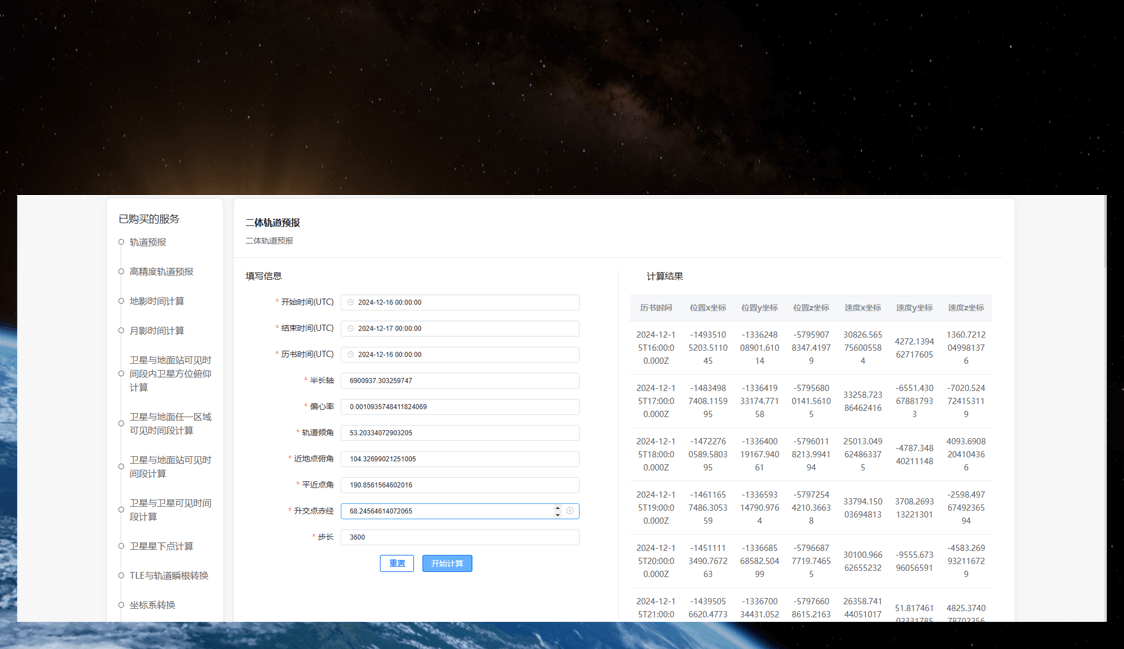
Task: Click clock icon in 开始时间(UTC) field
Action: tap(350, 302)
